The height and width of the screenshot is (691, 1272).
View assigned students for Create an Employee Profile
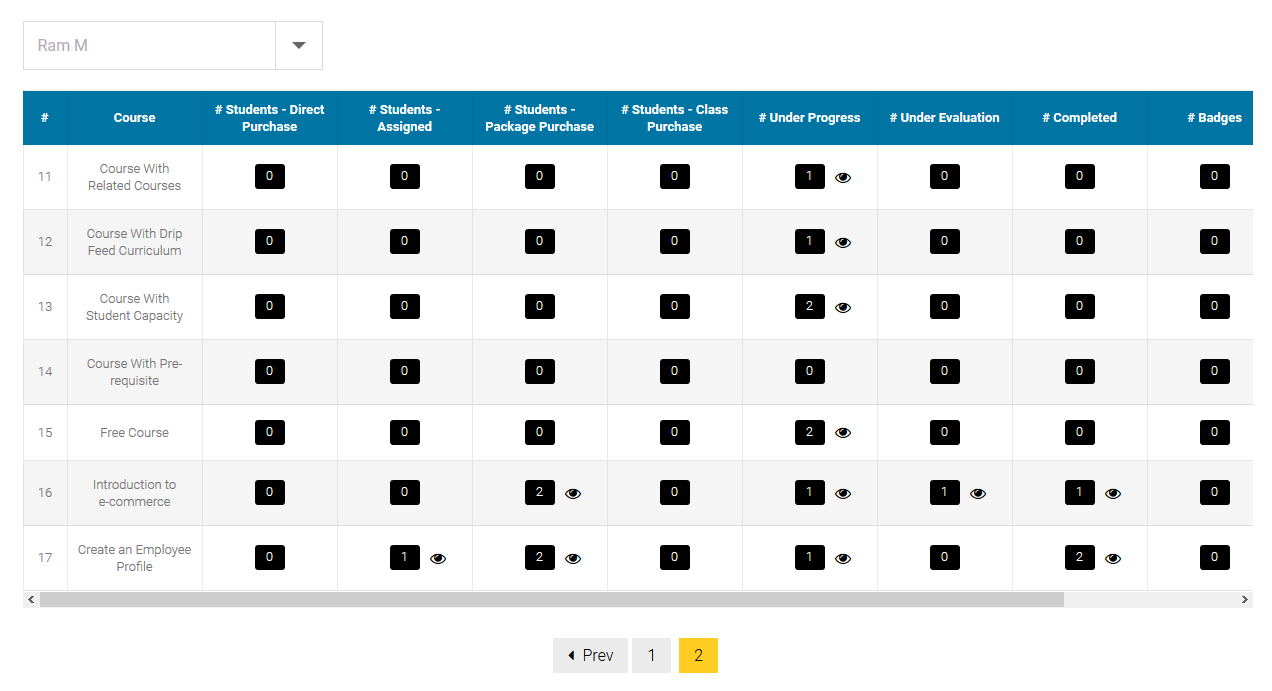(438, 558)
